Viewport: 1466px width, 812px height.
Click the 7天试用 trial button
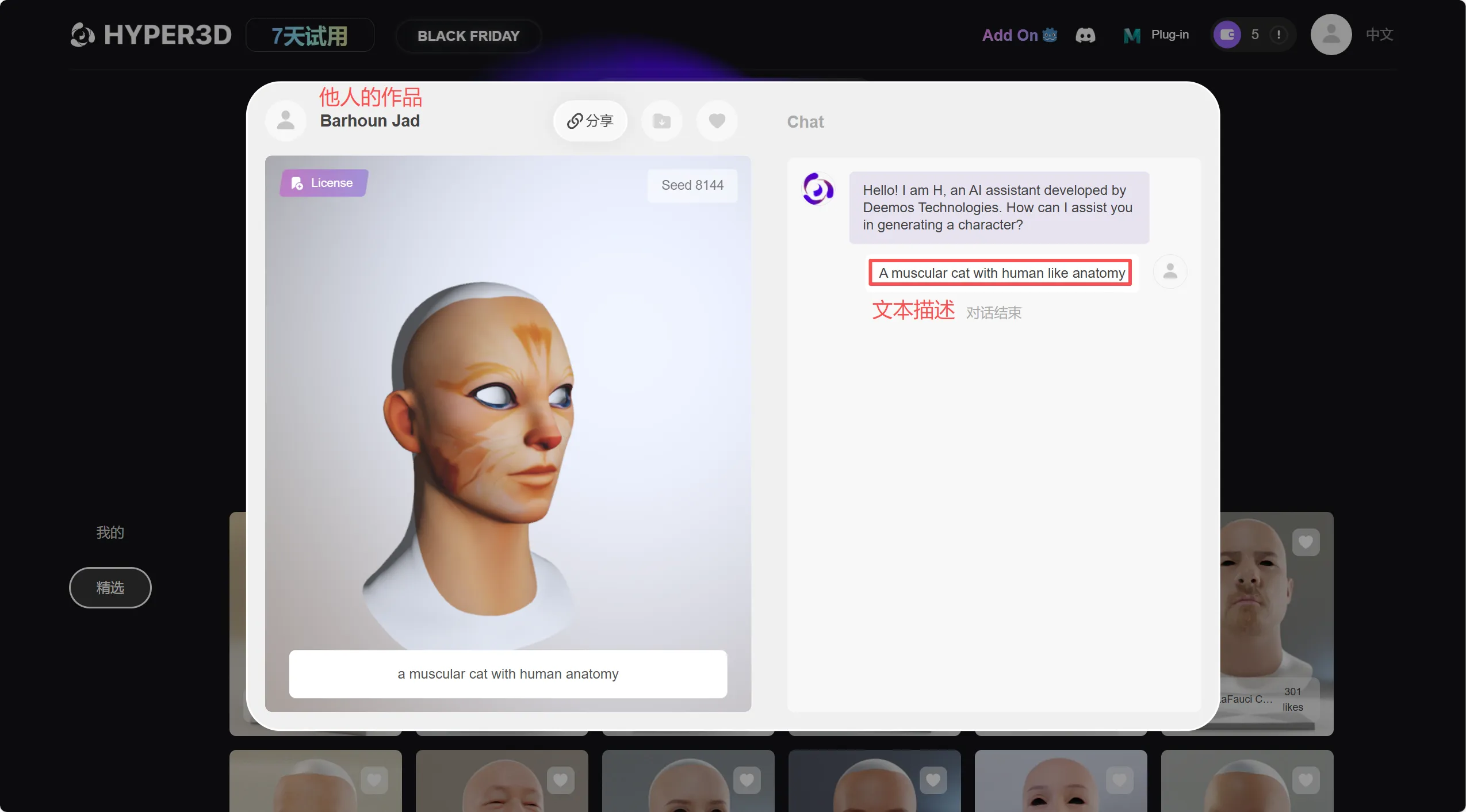point(309,36)
